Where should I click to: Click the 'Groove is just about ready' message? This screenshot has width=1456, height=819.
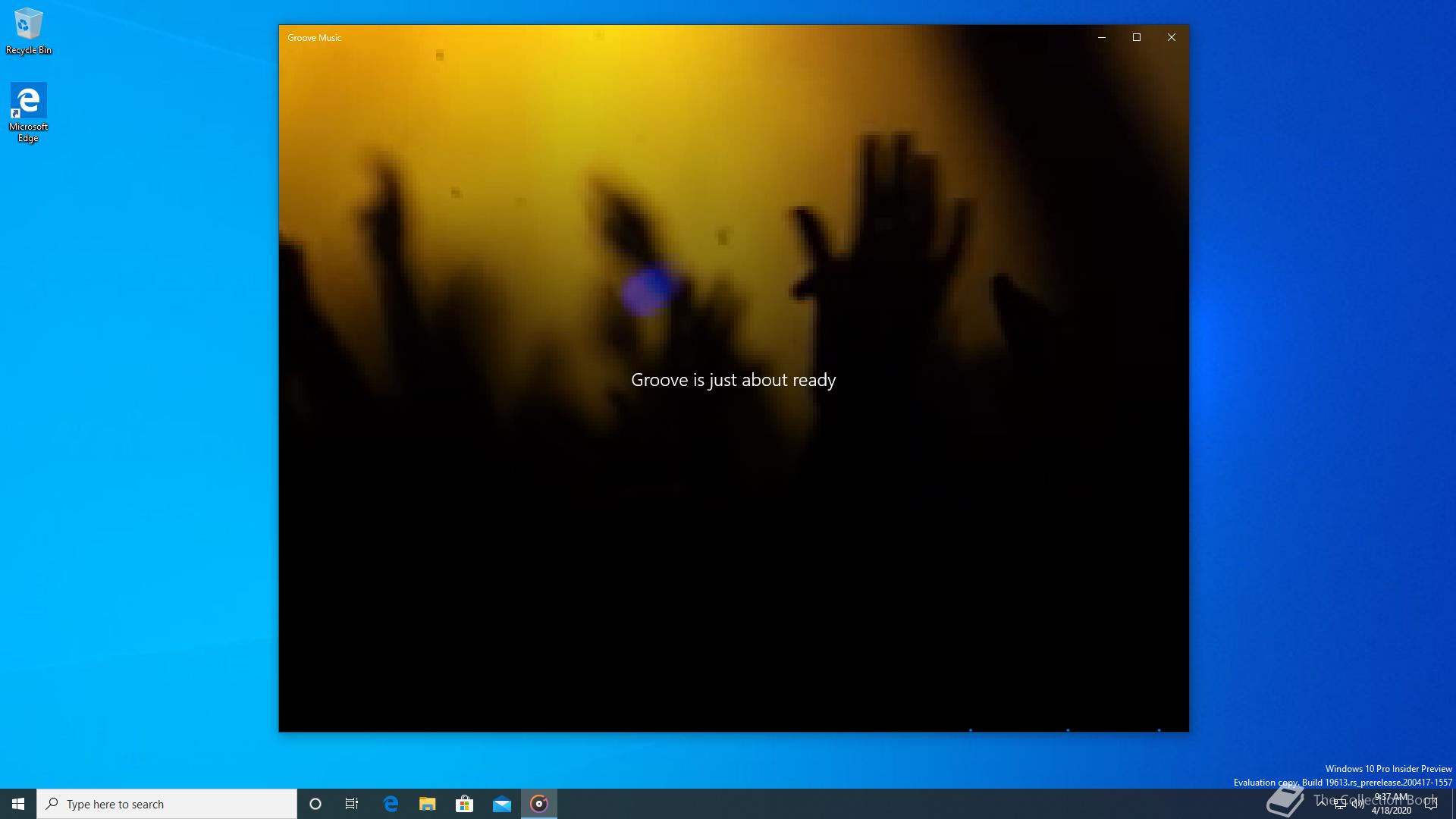tap(733, 380)
